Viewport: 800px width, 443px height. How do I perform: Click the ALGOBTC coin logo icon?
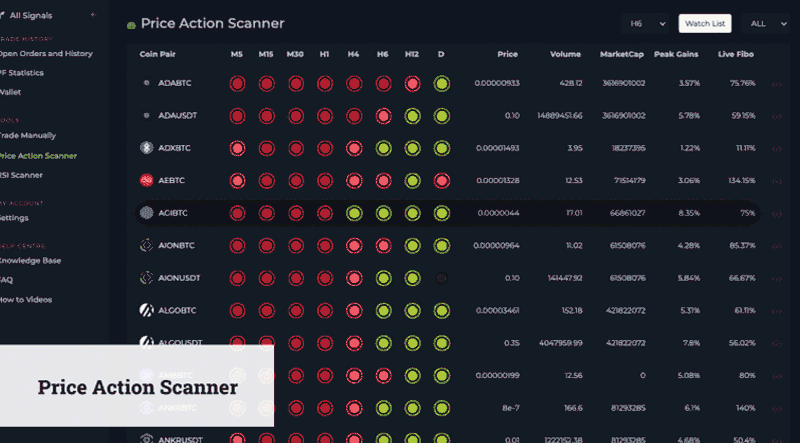[x=146, y=310]
